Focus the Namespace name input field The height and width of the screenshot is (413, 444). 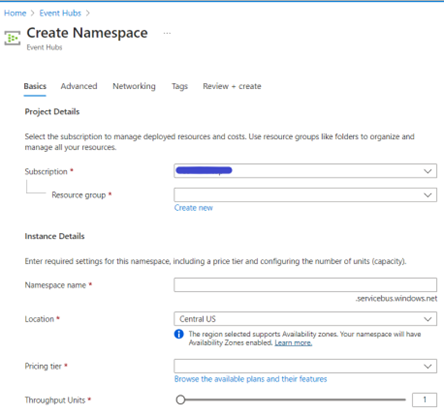(305, 285)
